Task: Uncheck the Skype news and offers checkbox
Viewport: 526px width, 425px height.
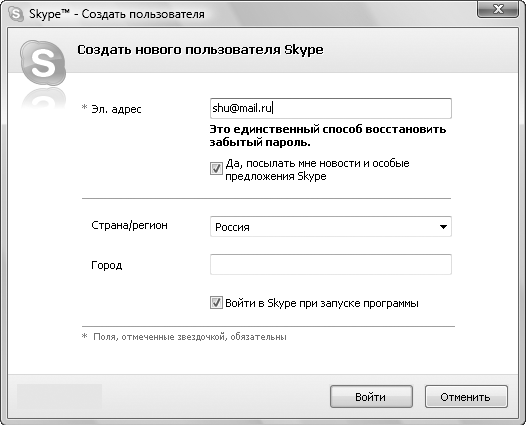Action: 216,168
